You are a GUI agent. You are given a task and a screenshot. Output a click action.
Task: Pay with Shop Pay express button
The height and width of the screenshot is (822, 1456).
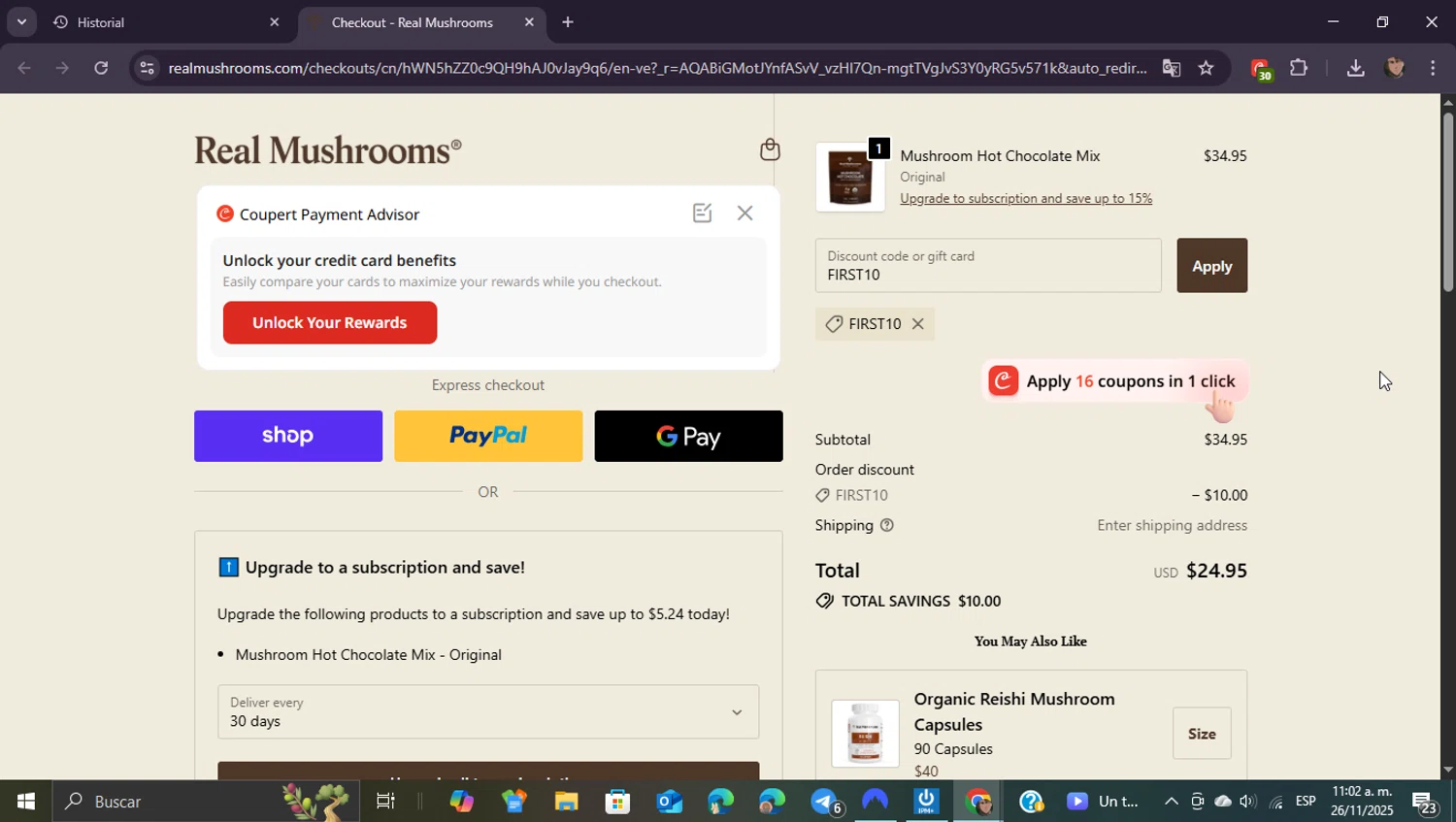[x=288, y=437]
